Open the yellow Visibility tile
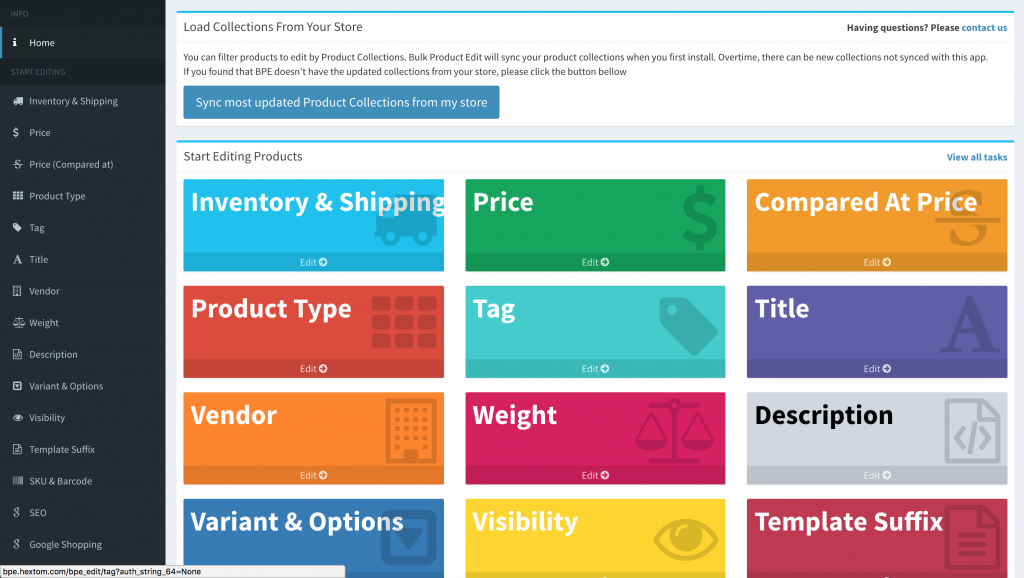 [595, 538]
